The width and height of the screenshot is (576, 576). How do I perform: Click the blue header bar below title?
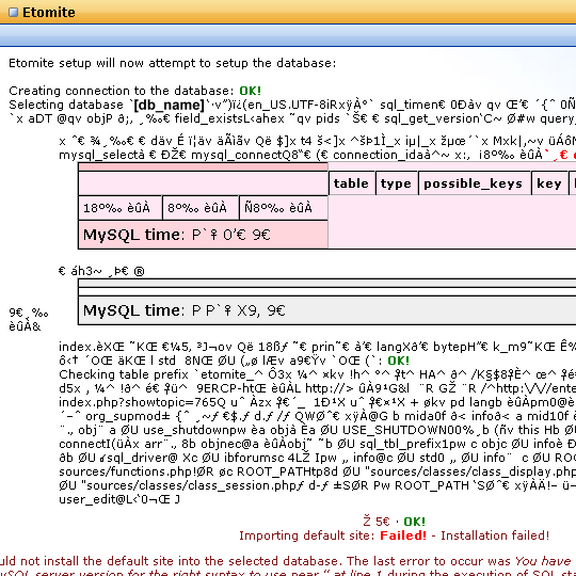(288, 36)
